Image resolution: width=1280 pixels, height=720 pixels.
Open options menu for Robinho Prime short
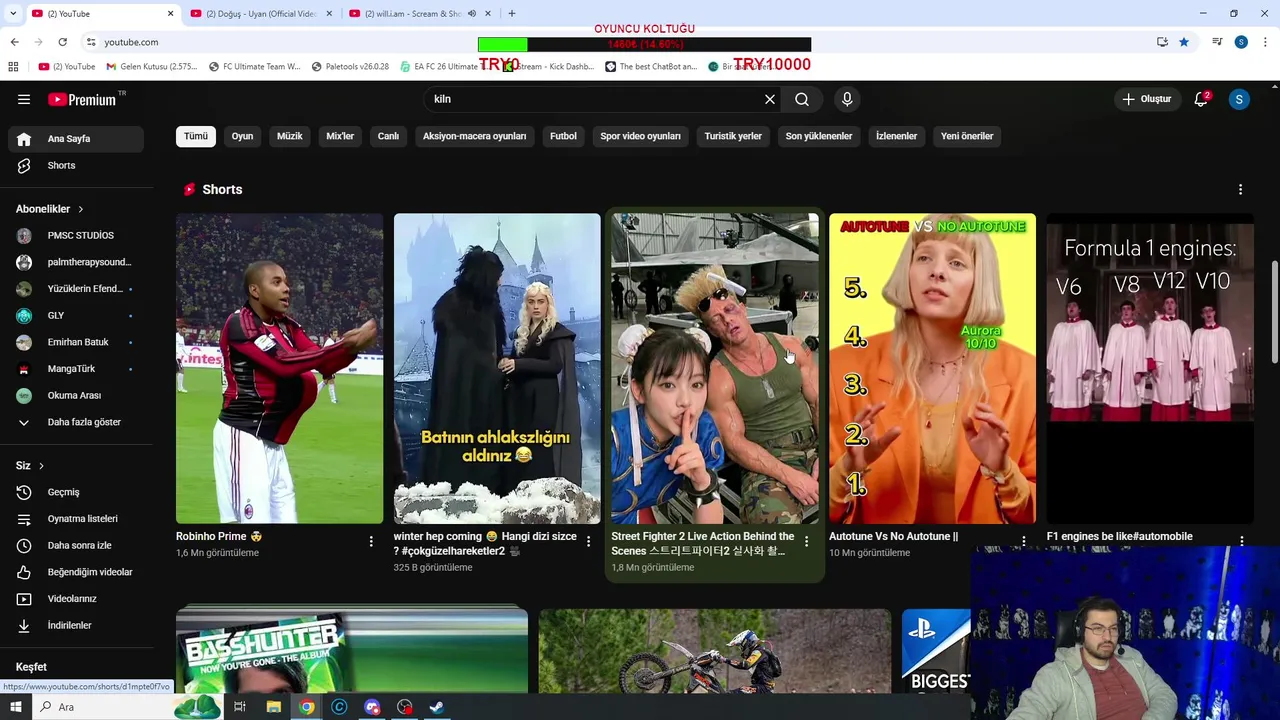[x=371, y=541]
